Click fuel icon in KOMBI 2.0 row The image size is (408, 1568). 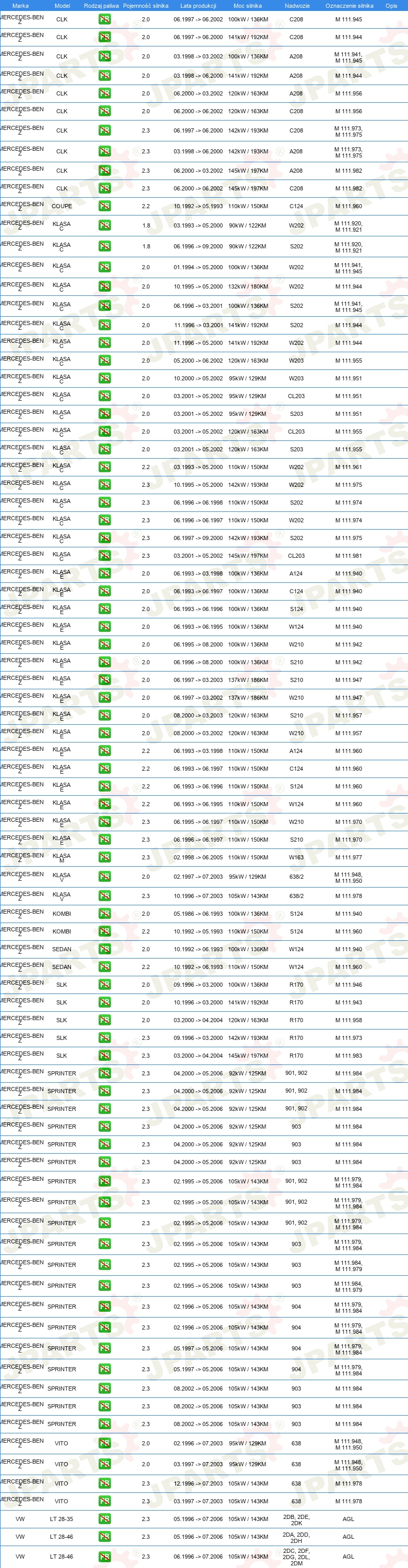click(105, 913)
